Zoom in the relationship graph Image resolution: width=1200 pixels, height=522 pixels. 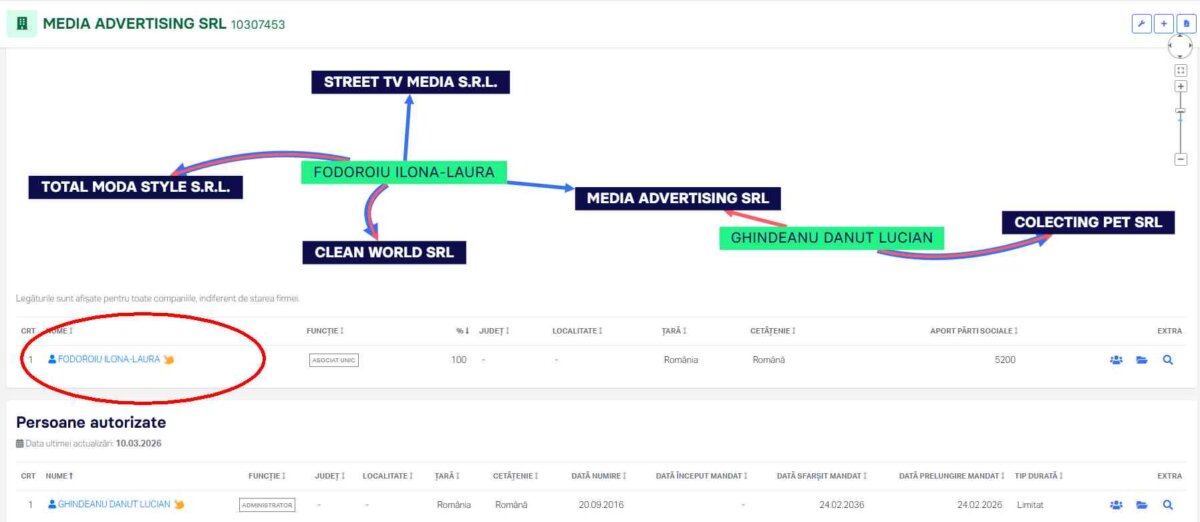coord(1180,87)
